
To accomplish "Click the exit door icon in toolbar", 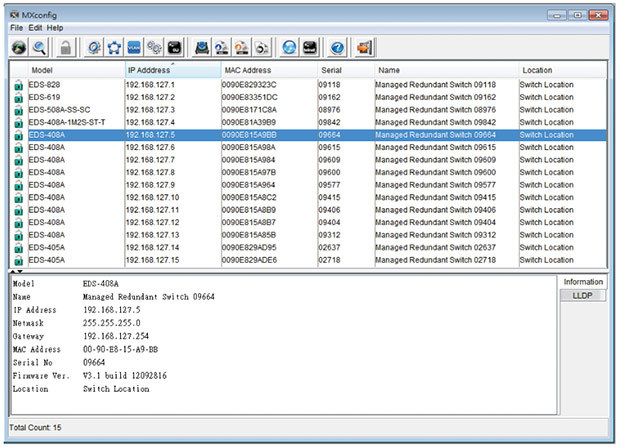I will (365, 47).
